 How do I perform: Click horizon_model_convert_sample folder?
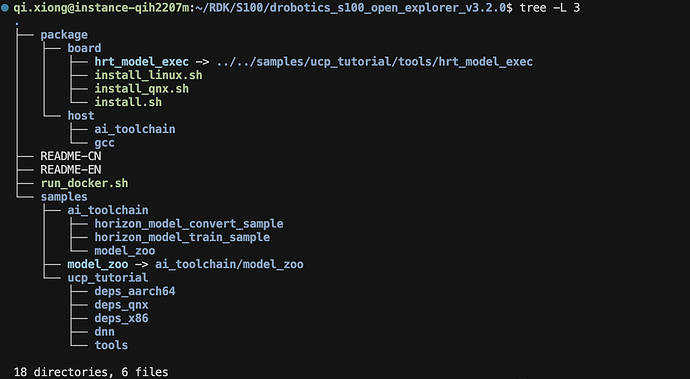(189, 224)
